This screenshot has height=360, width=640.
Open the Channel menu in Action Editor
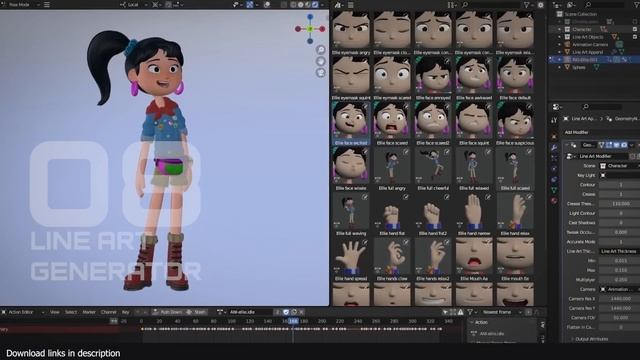(x=109, y=312)
